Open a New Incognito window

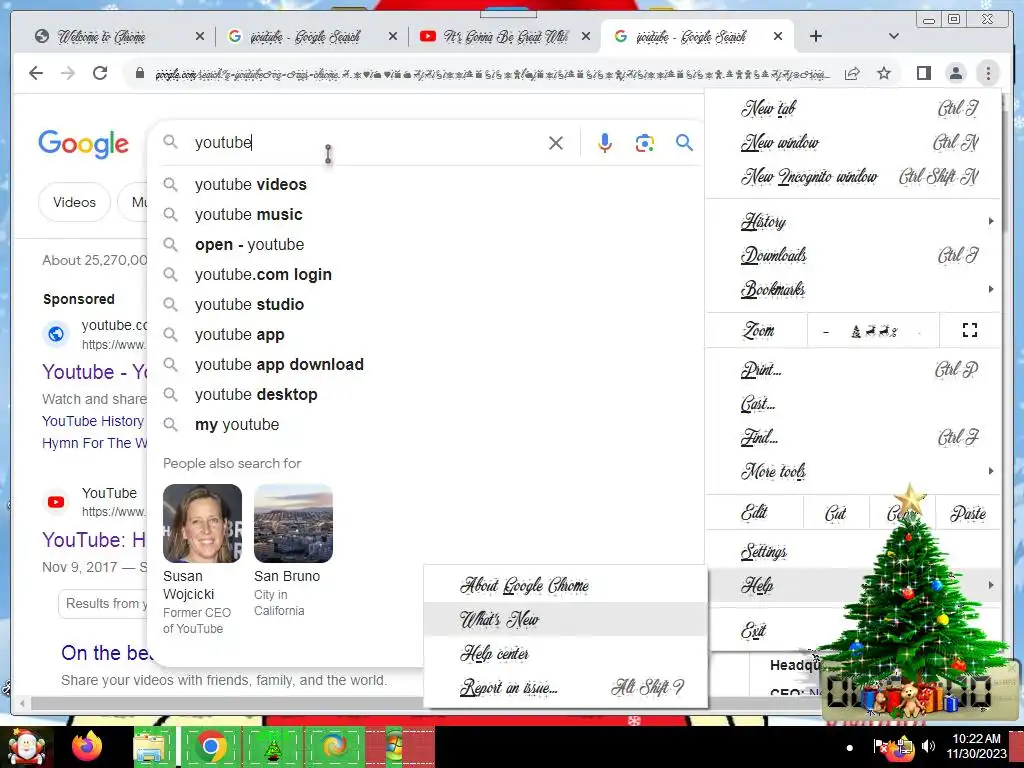854,176
